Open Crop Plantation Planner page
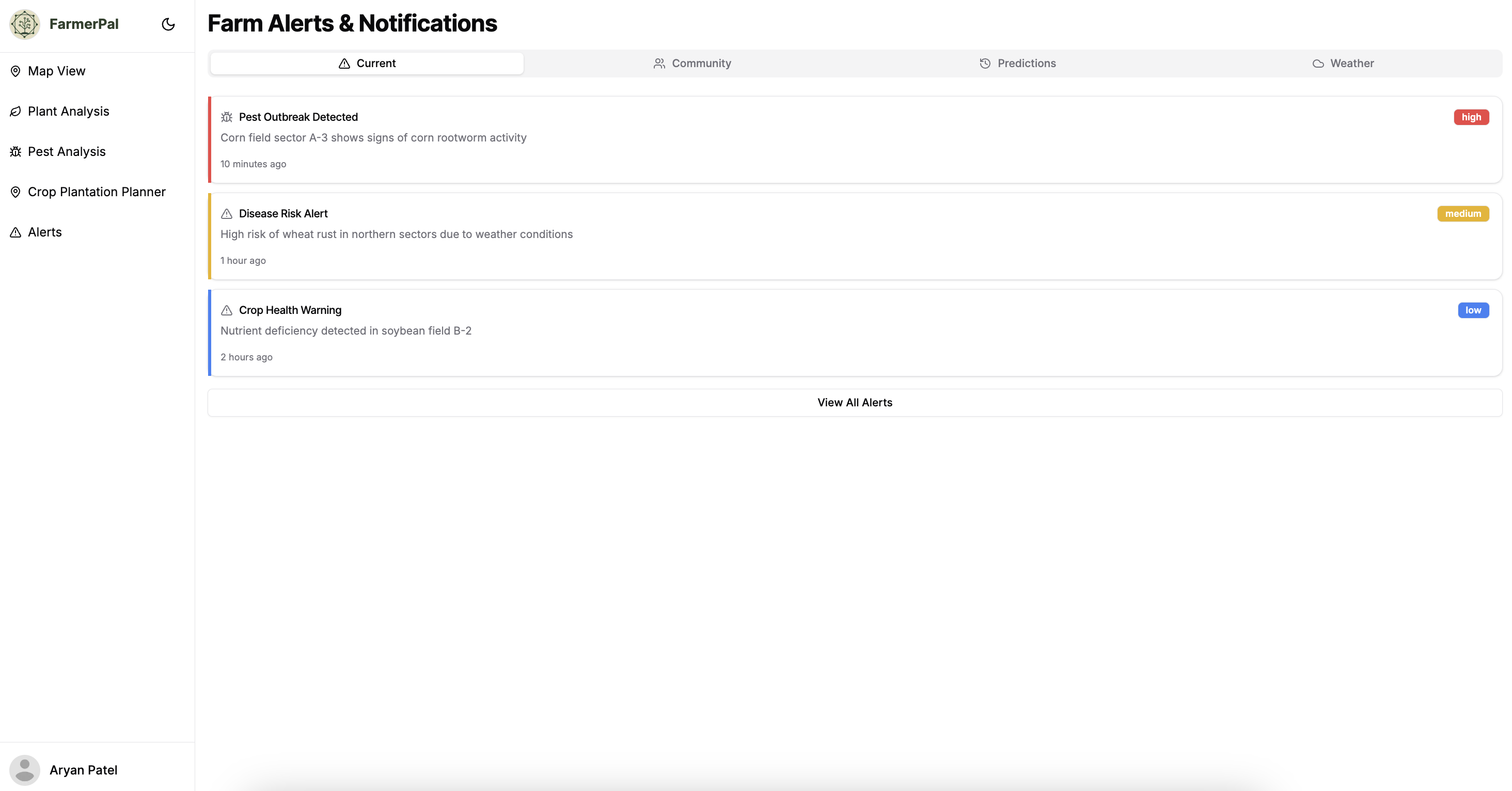1512x791 pixels. (96, 192)
